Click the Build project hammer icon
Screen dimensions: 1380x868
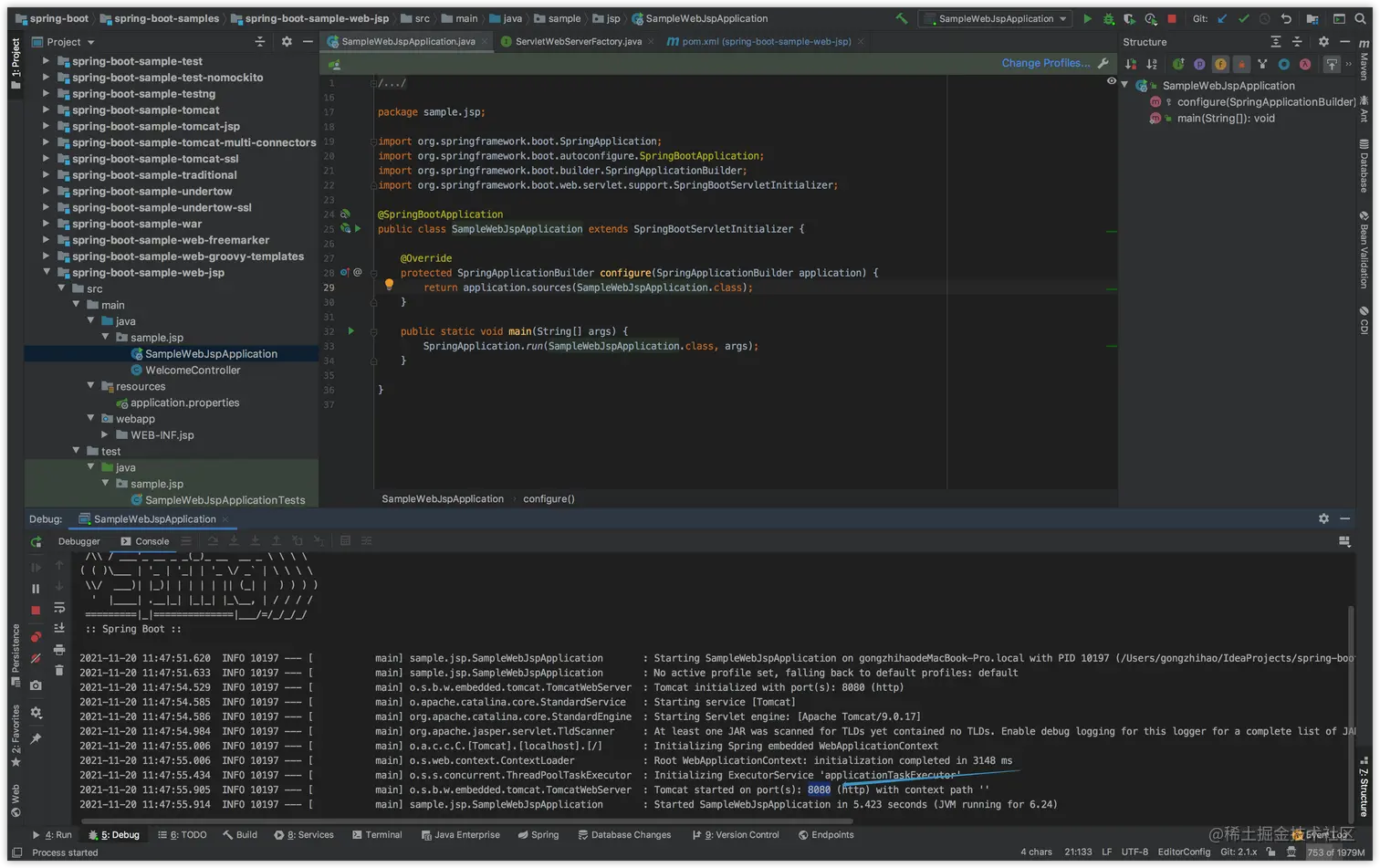[902, 18]
